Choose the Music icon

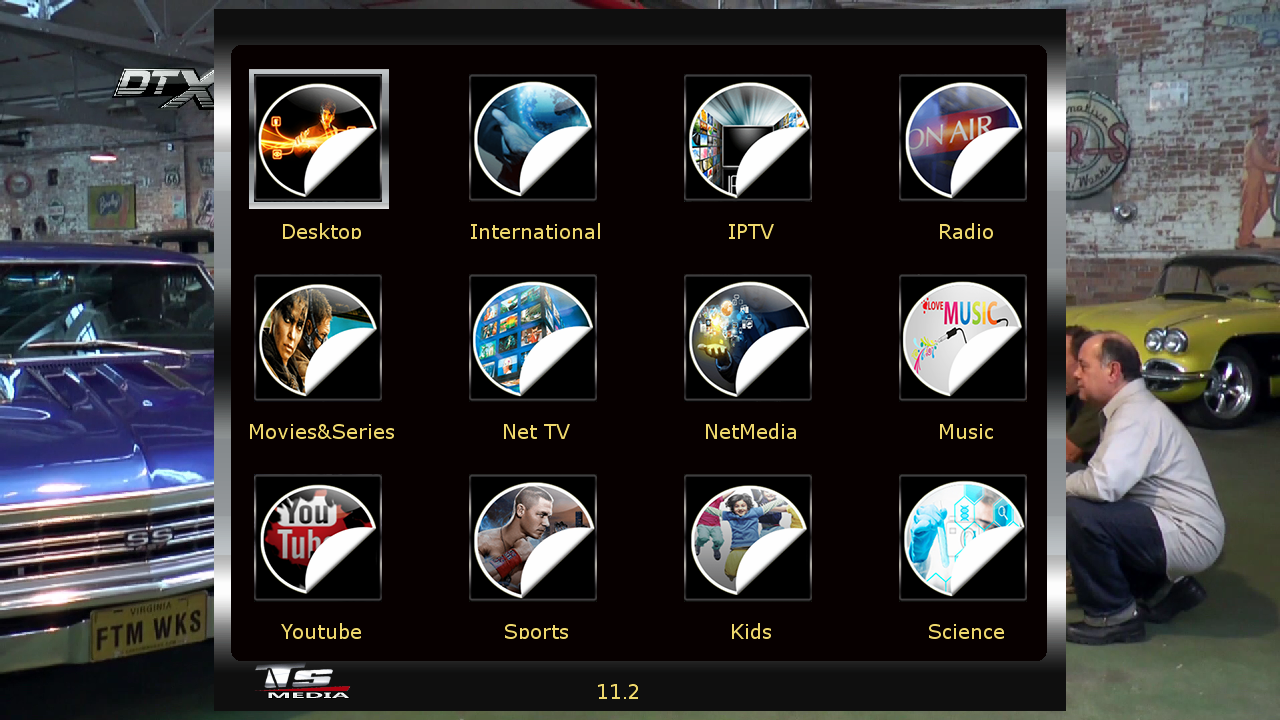tap(963, 338)
